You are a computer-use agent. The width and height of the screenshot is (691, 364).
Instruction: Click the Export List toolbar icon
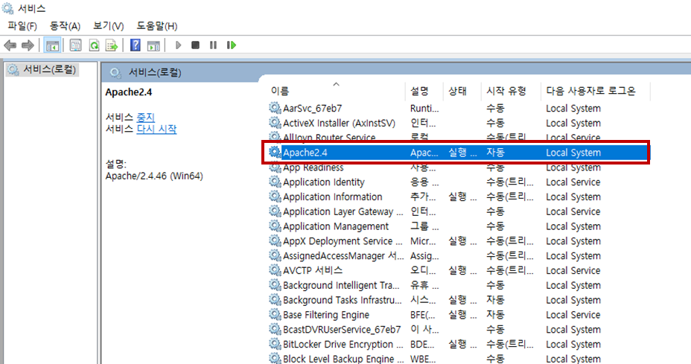coord(111,45)
